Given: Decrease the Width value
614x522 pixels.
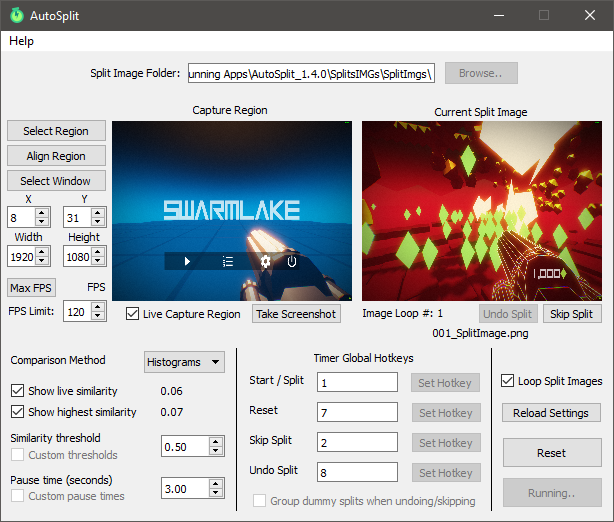Looking at the screenshot, I should 42,261.
